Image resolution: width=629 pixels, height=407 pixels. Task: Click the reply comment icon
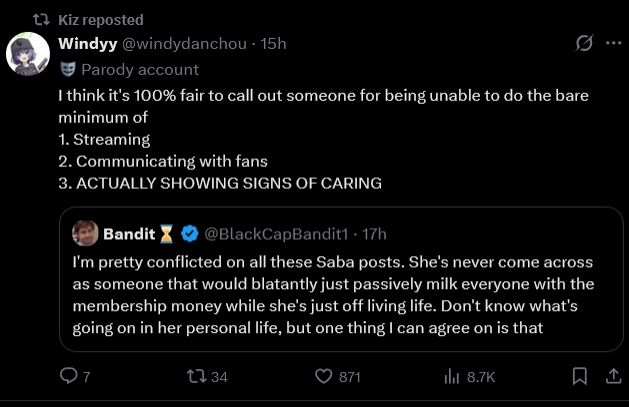[69, 376]
